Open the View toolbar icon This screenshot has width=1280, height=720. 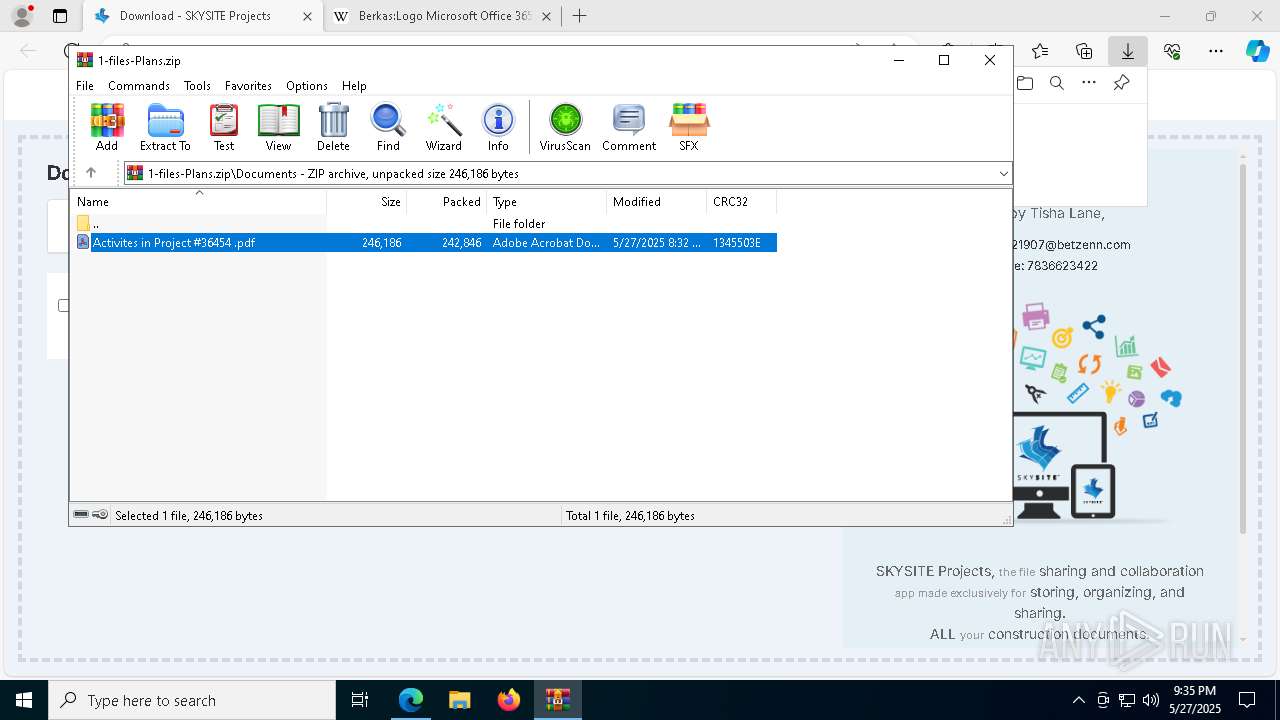(278, 127)
